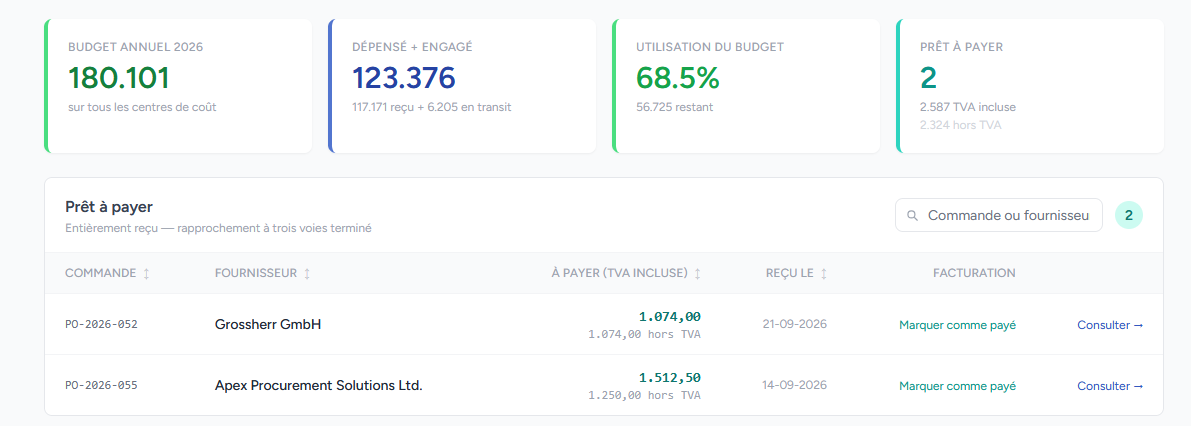Click received date 21-09-2026
Image resolution: width=1191 pixels, height=426 pixels.
(795, 324)
